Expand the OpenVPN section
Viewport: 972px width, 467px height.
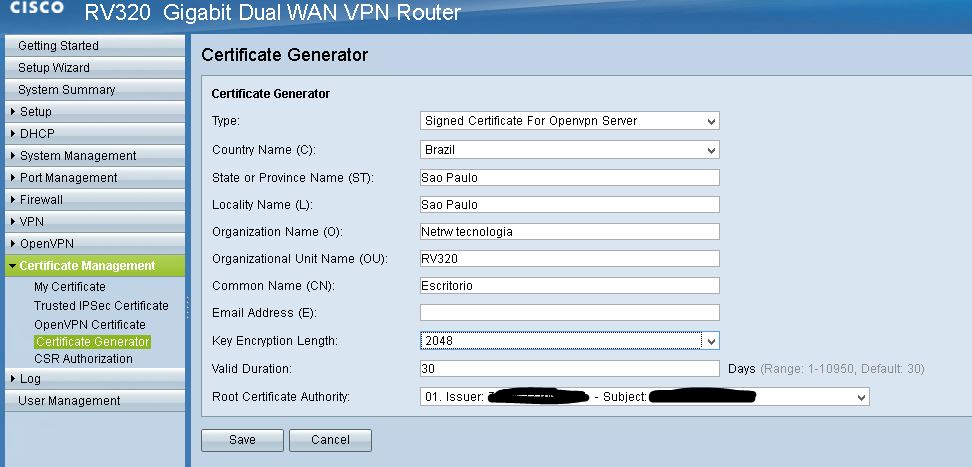(x=95, y=244)
